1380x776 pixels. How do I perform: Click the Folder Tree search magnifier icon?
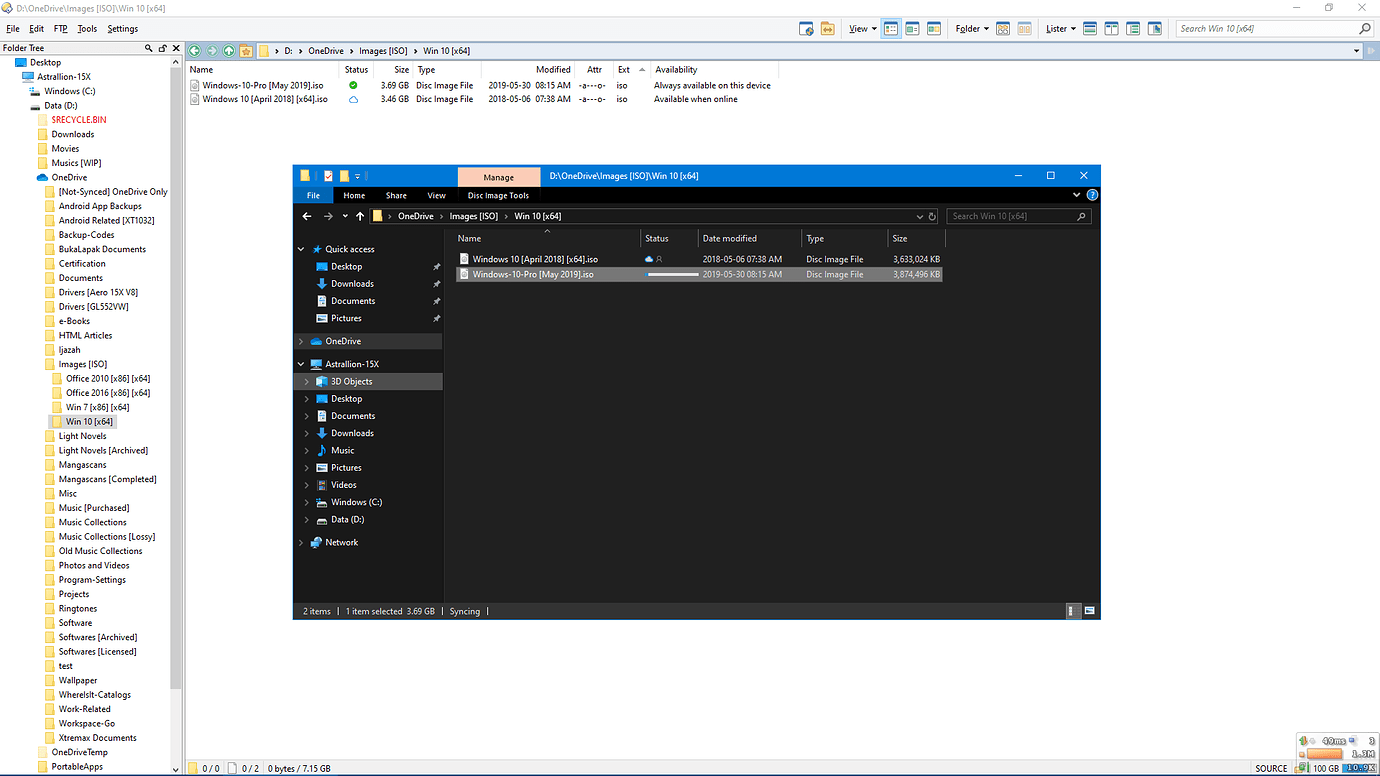tap(149, 48)
